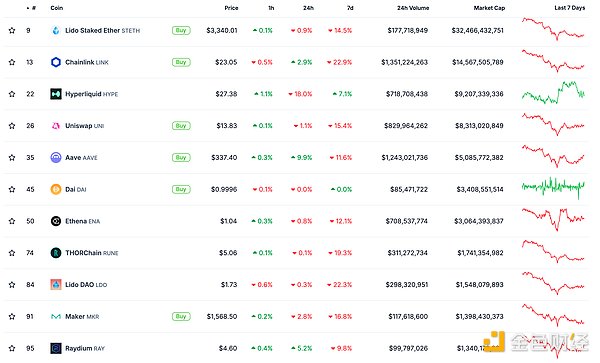Sort table by Market Cap header

pyautogui.click(x=489, y=8)
